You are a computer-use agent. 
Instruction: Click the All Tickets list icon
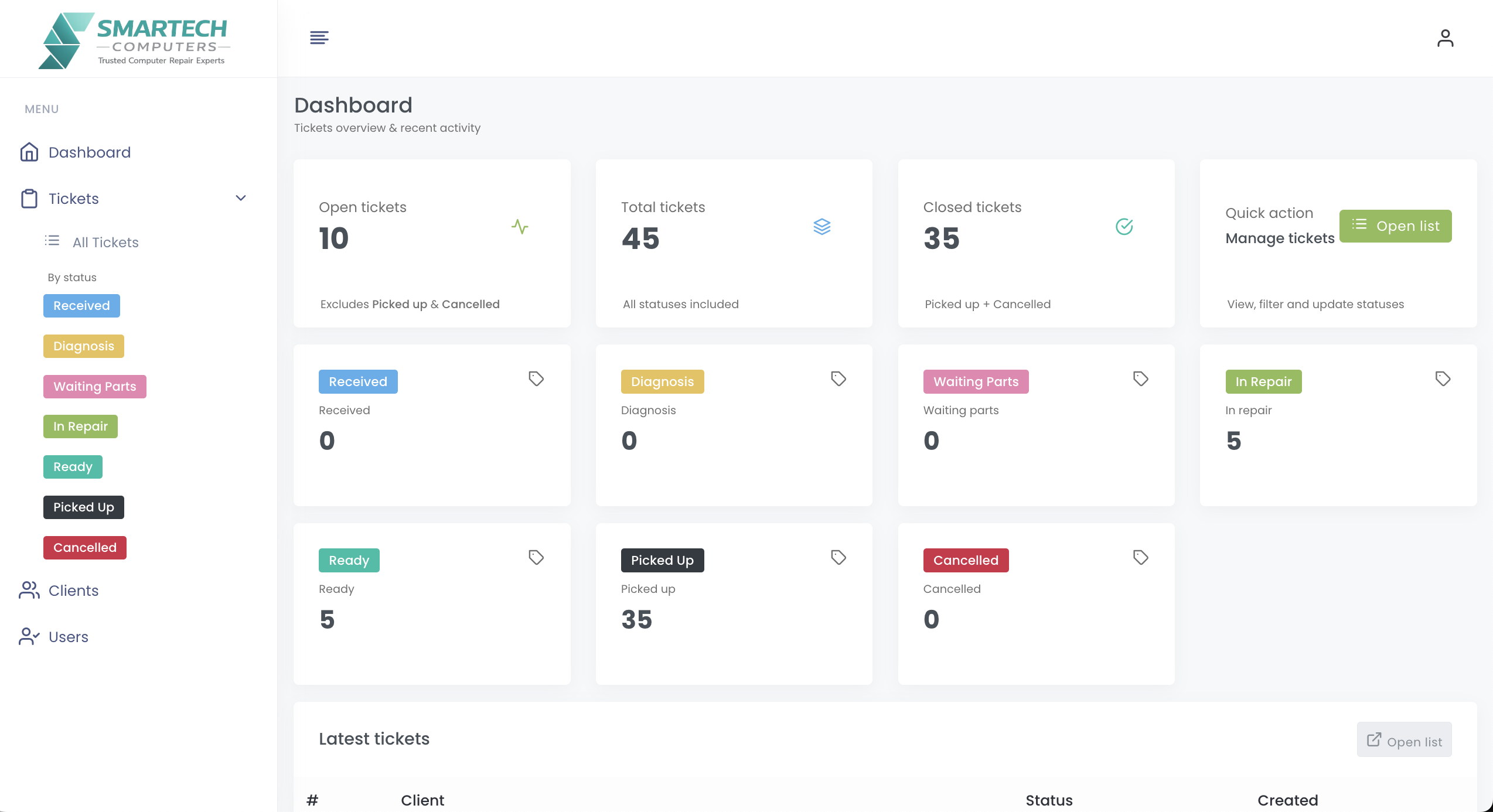pyautogui.click(x=52, y=240)
